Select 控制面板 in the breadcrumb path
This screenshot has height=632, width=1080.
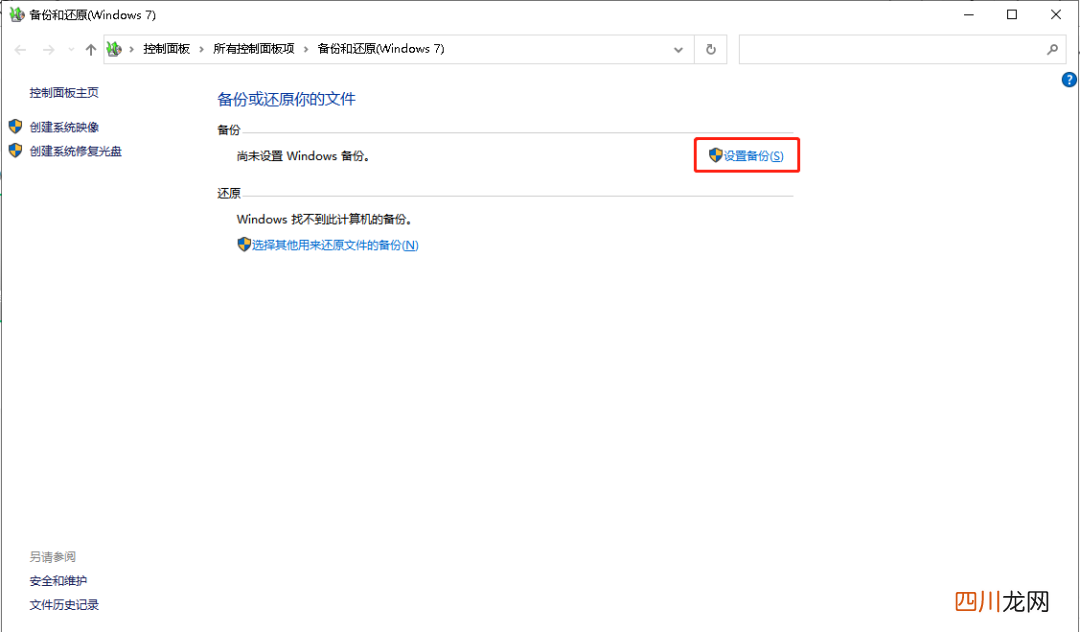(x=167, y=49)
